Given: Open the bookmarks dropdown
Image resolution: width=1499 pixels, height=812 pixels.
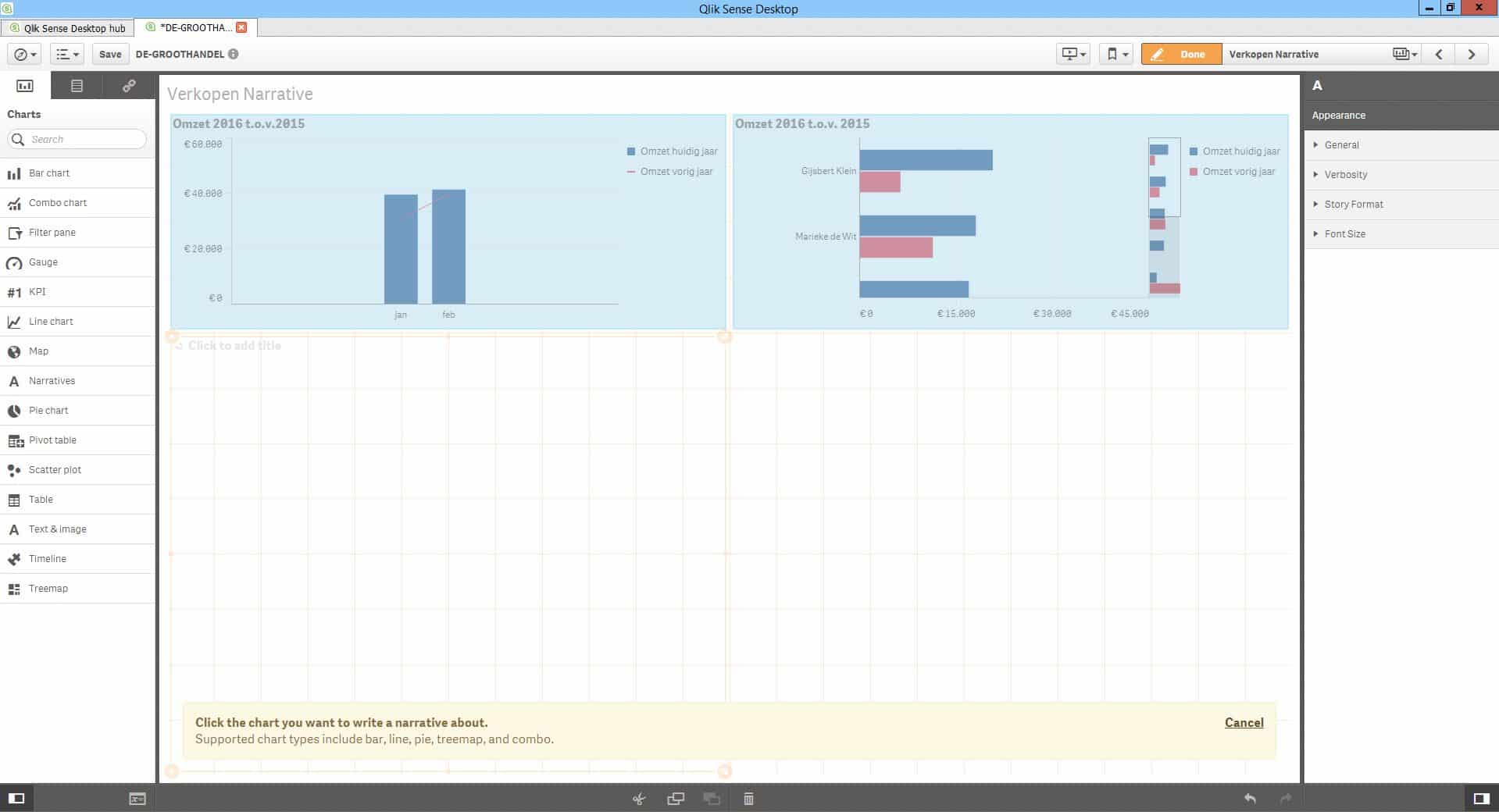Looking at the screenshot, I should [x=1116, y=54].
